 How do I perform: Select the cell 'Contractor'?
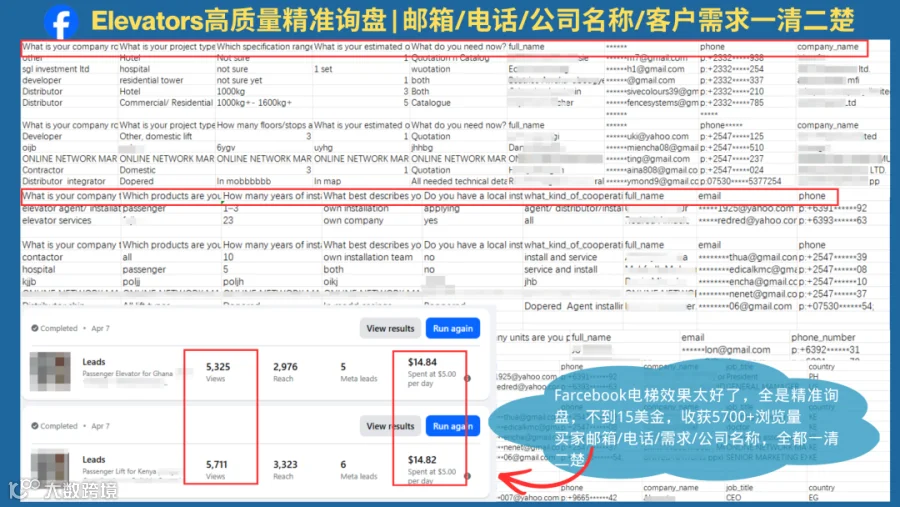43,170
